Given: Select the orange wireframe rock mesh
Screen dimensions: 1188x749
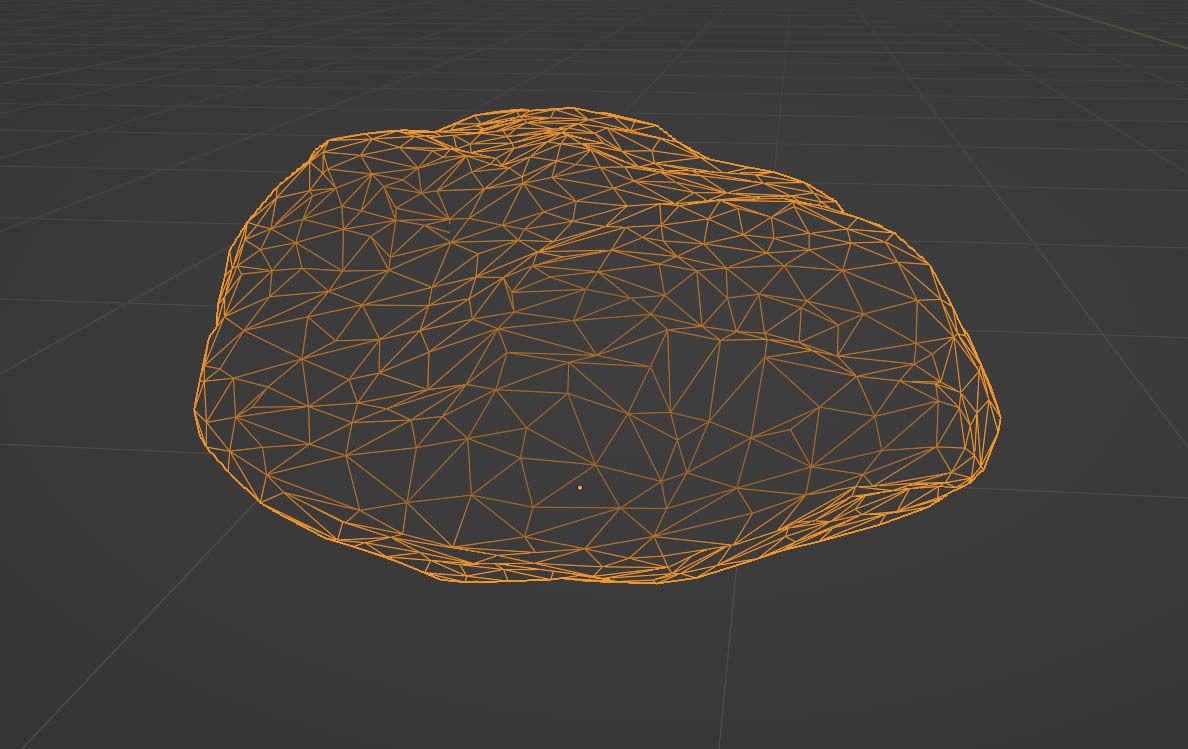Looking at the screenshot, I should [x=597, y=346].
